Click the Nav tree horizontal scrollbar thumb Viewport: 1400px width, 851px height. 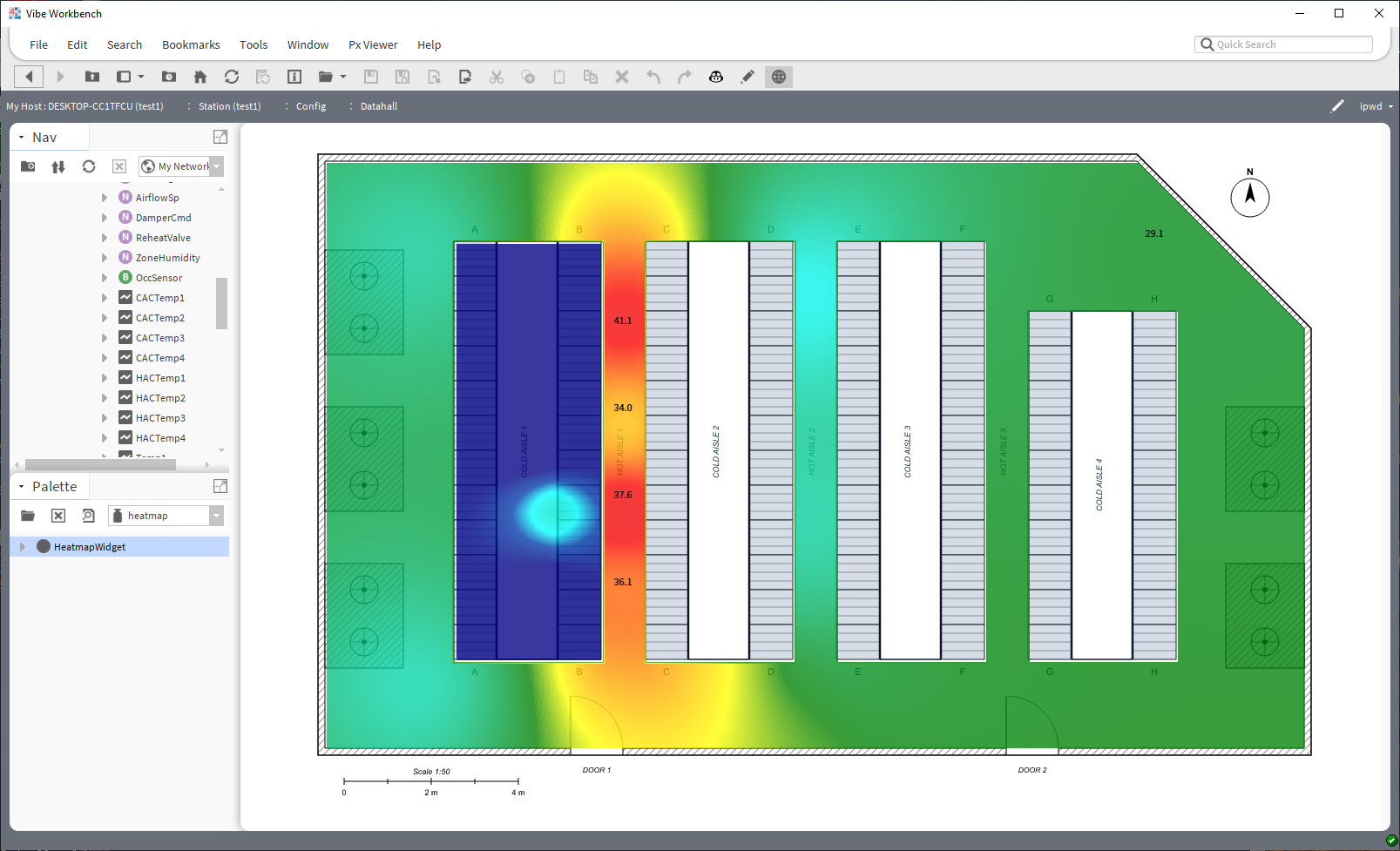100,465
